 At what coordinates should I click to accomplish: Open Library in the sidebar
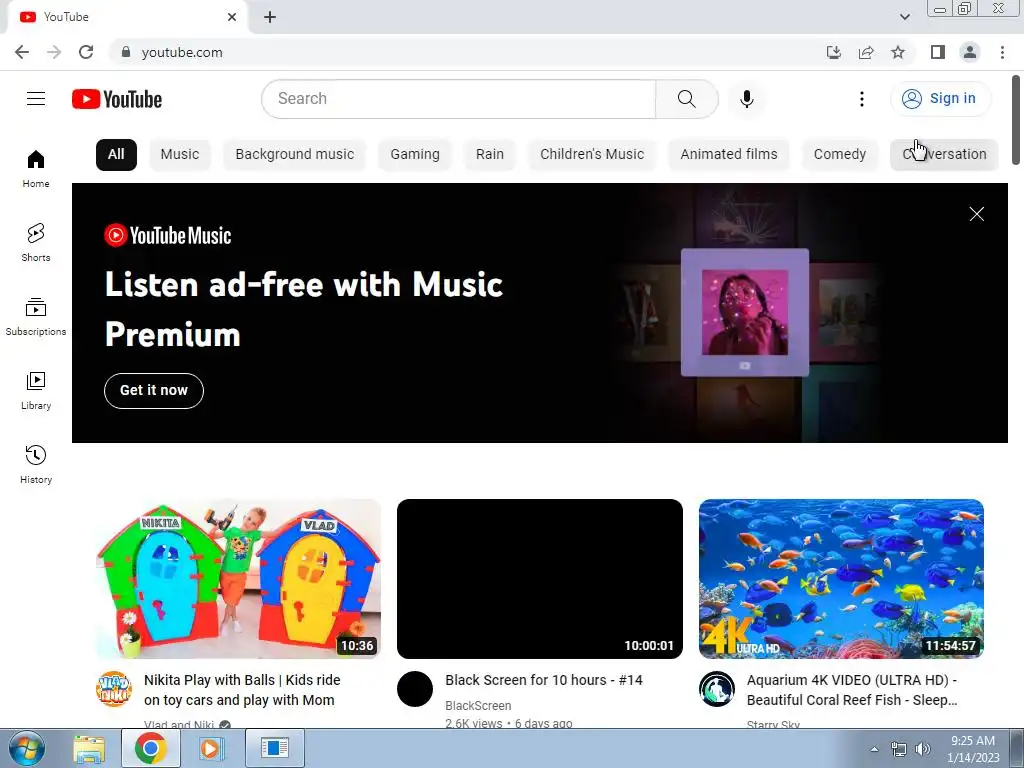pyautogui.click(x=36, y=390)
